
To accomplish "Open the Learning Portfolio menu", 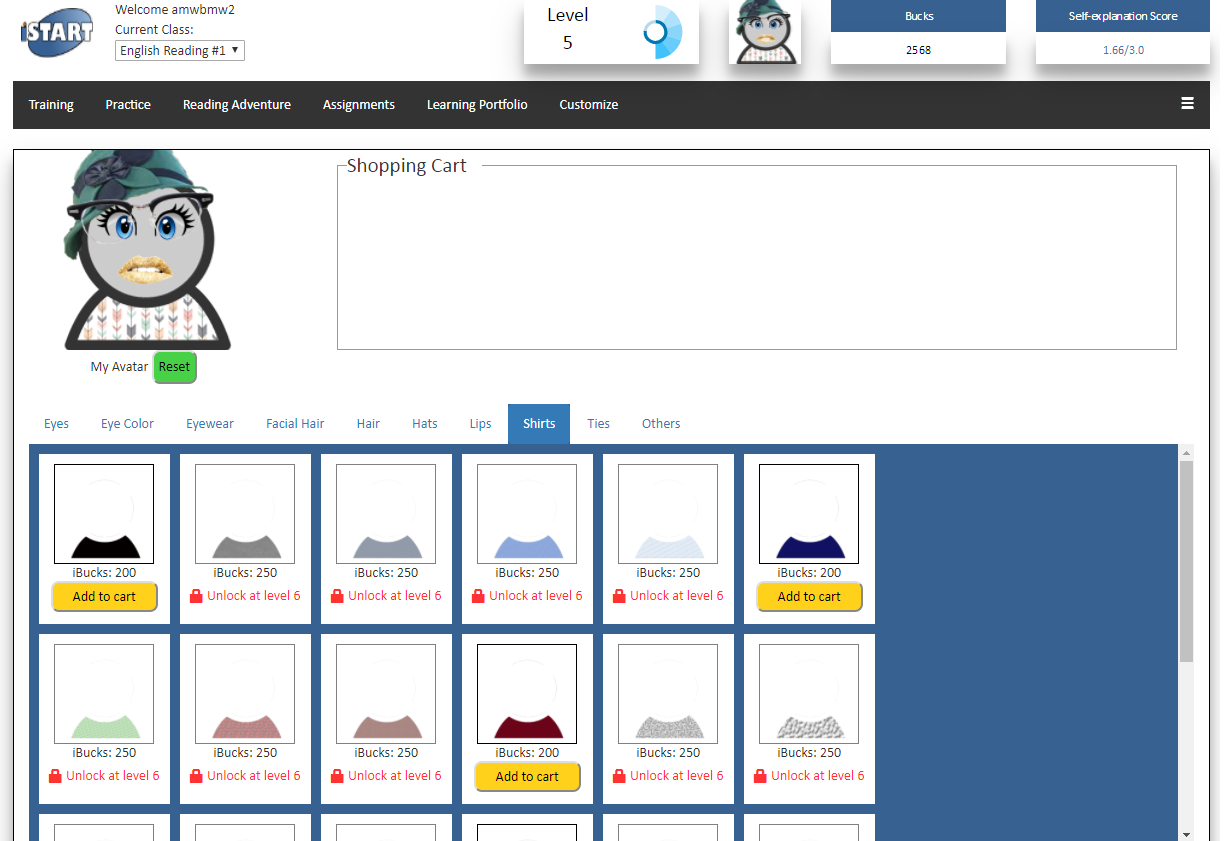I will coord(477,105).
